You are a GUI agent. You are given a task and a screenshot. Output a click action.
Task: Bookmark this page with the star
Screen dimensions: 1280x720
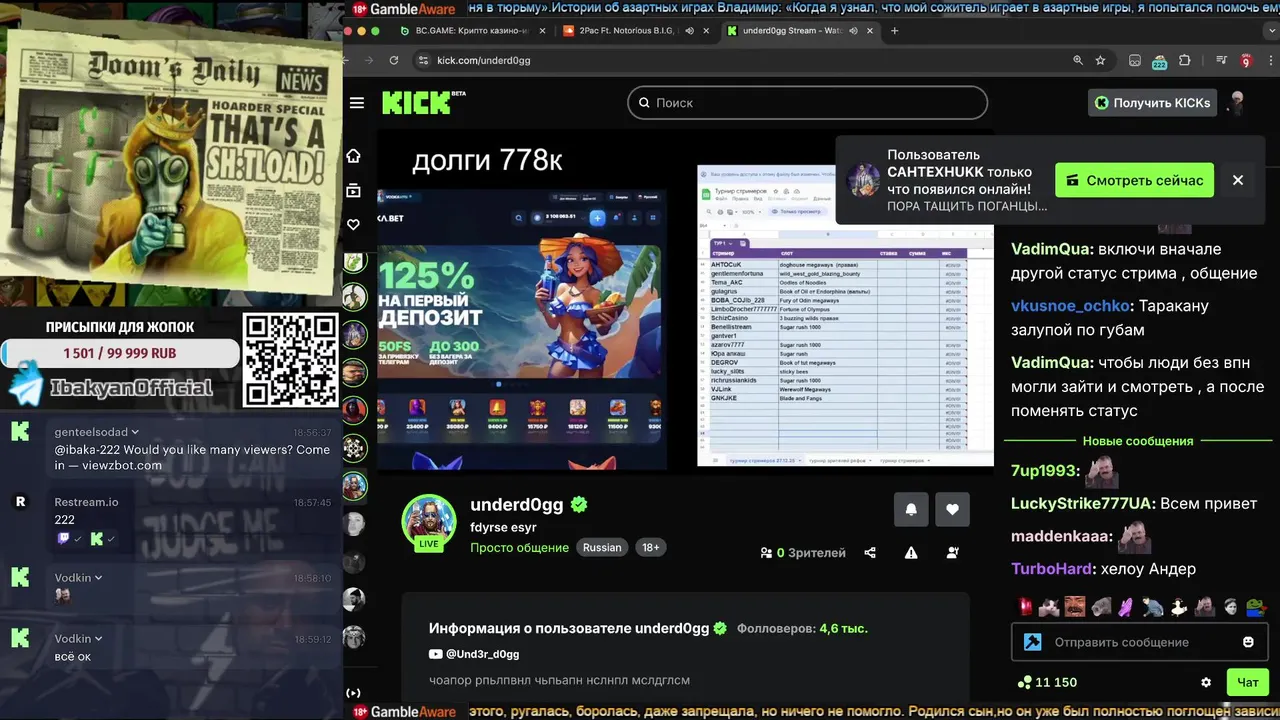(x=1100, y=60)
